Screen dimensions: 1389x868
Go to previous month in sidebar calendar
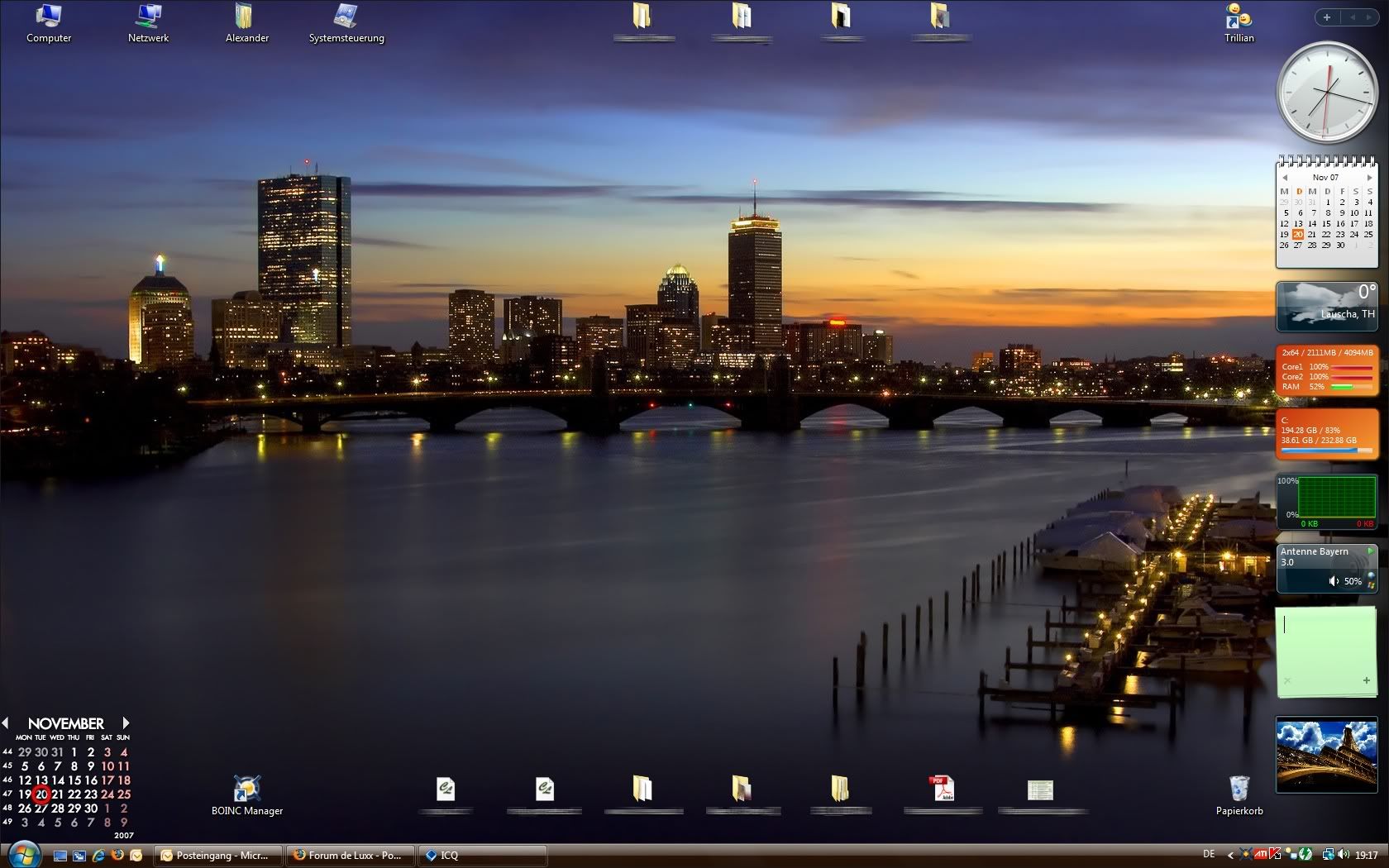1285,178
